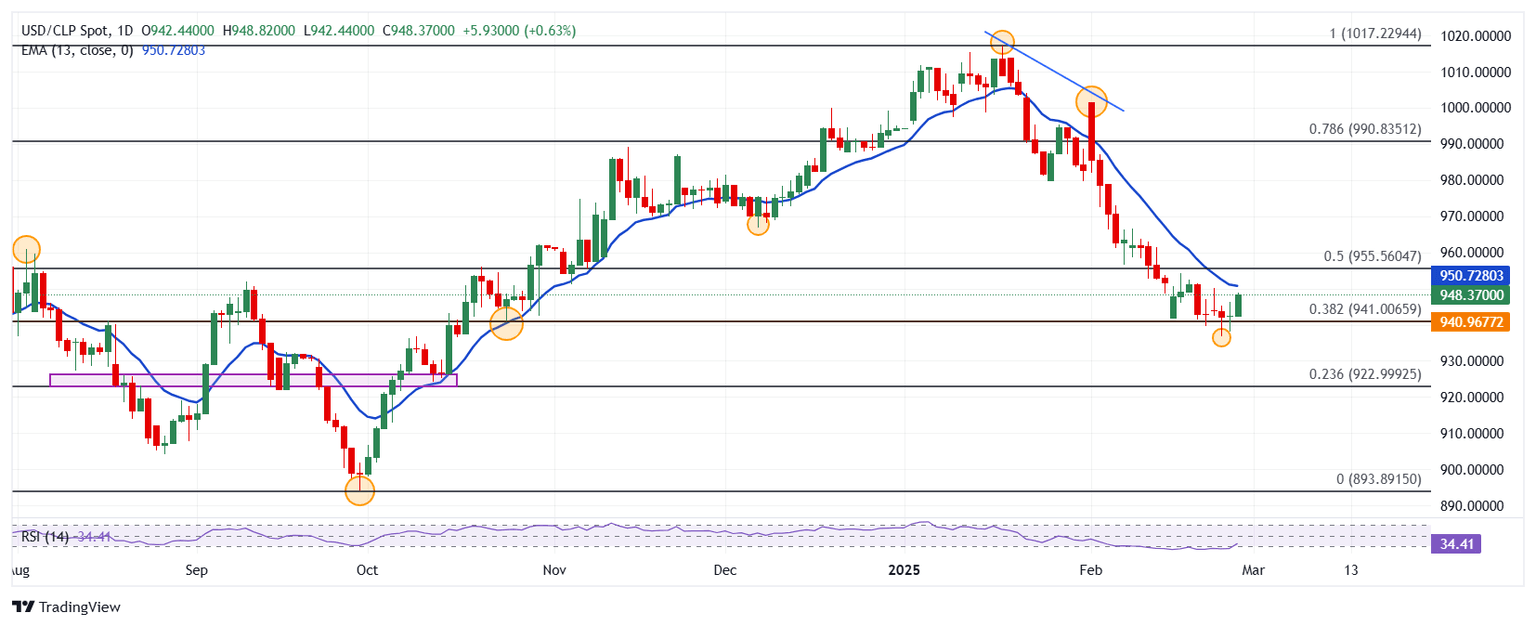Screen dimensions: 1536x627
Task: Click the purple rectangle support zone
Action: point(252,380)
